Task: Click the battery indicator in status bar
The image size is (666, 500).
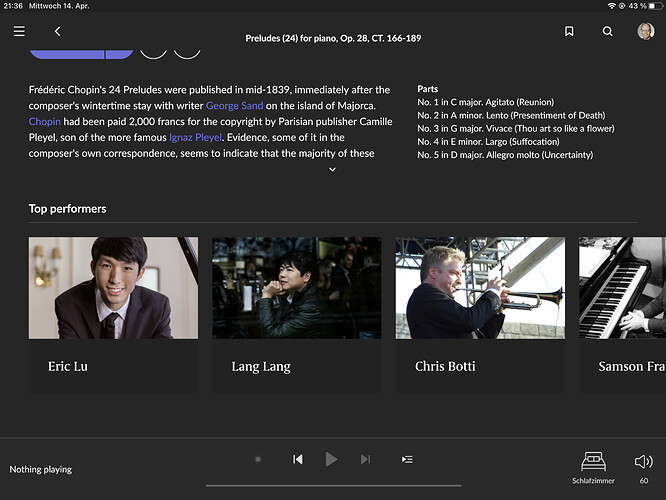Action: 655,6
